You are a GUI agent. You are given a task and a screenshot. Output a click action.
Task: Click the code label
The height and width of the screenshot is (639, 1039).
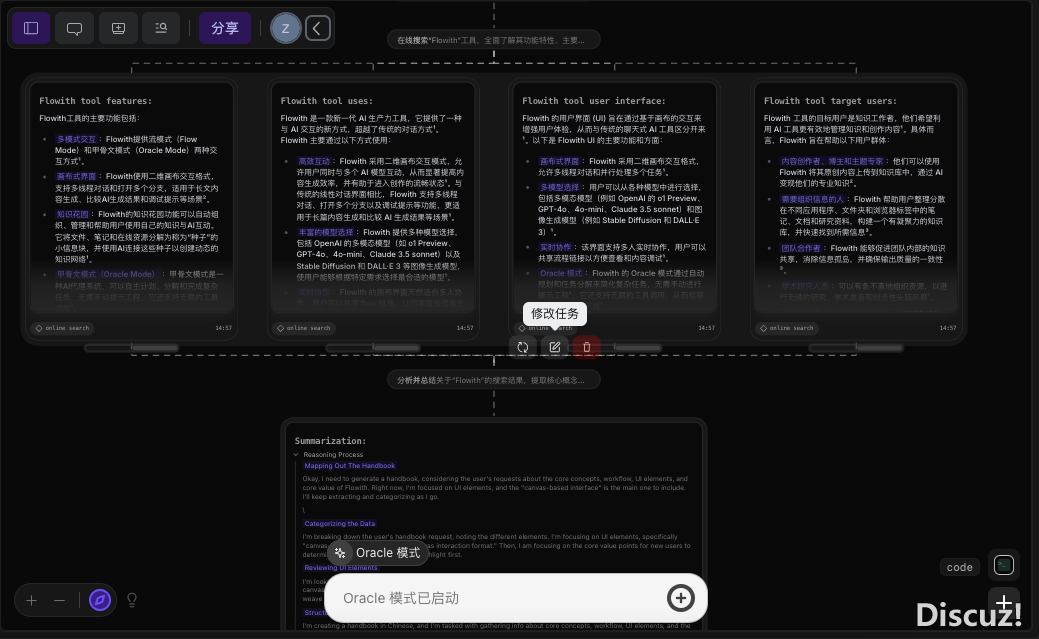point(959,567)
